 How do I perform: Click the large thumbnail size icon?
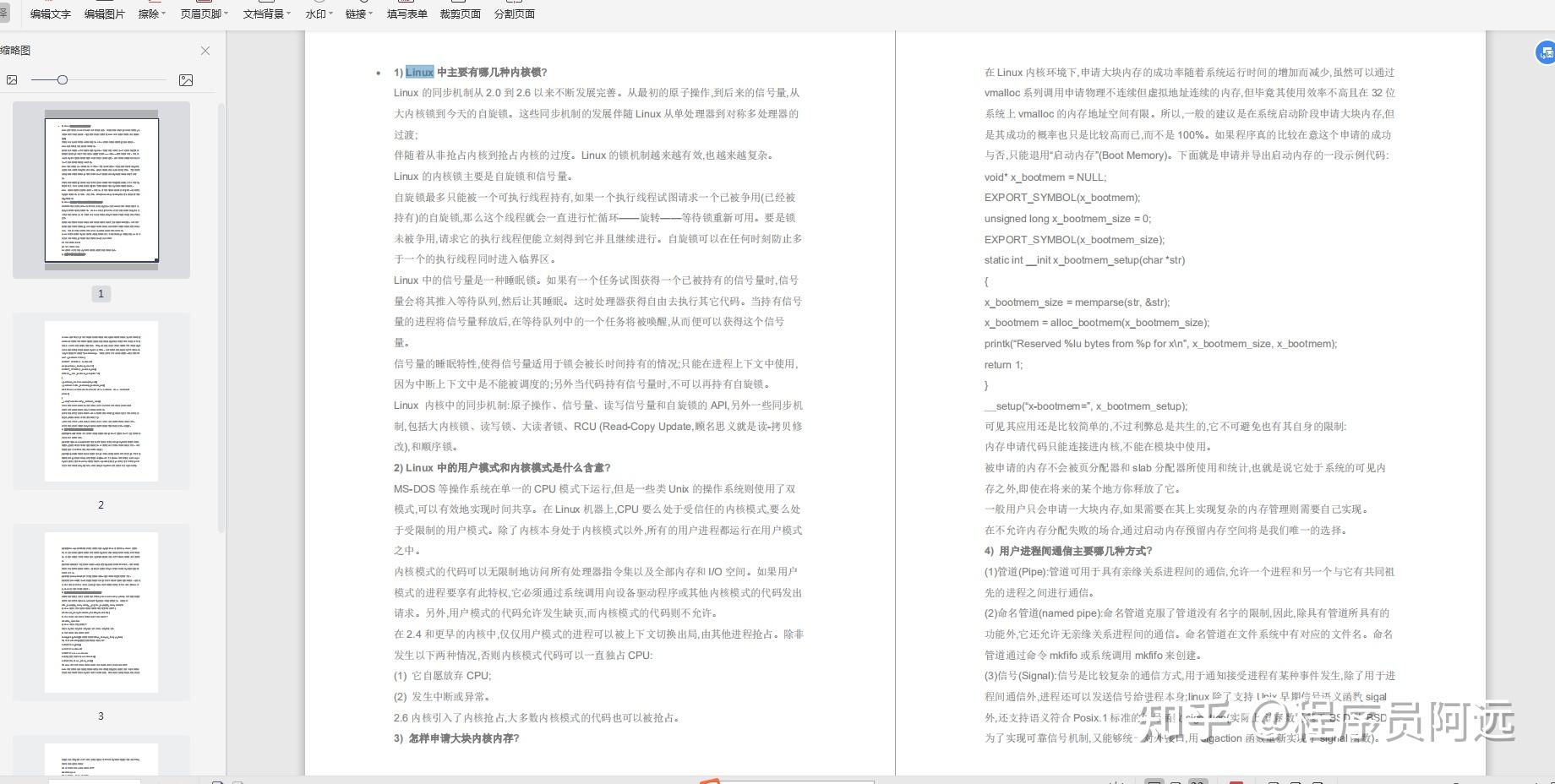186,80
